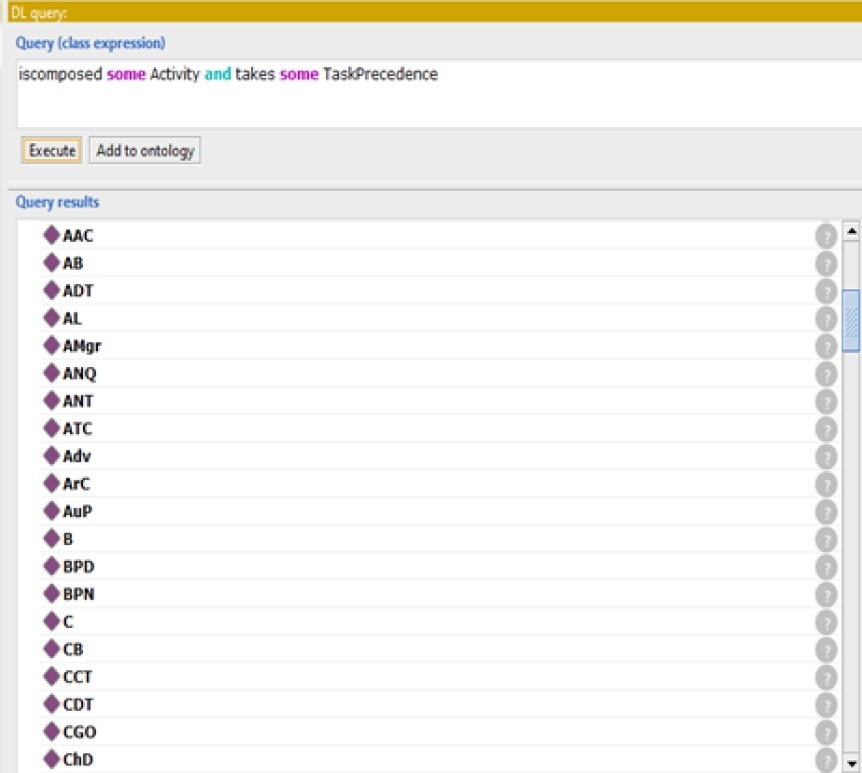
Task: Select the AB individual in results
Action: tap(73, 264)
